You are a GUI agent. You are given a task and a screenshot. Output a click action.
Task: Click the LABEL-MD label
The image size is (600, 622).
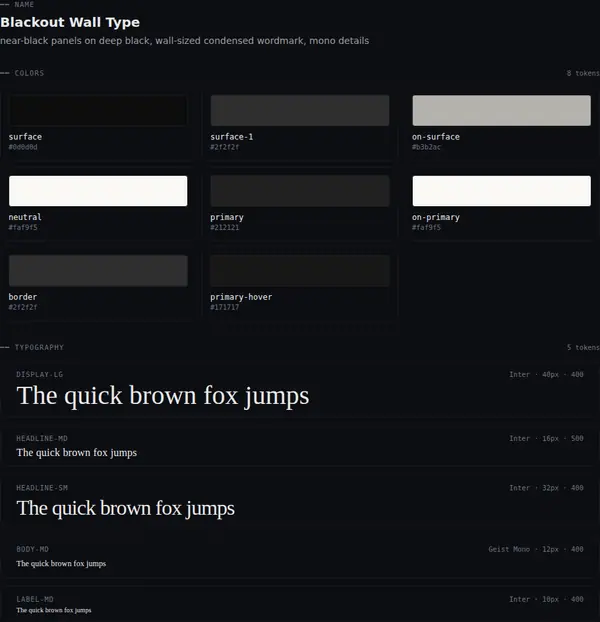click(35, 599)
